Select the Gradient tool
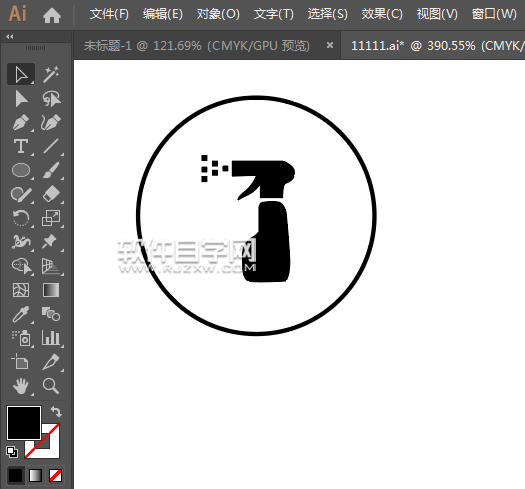 (51, 290)
